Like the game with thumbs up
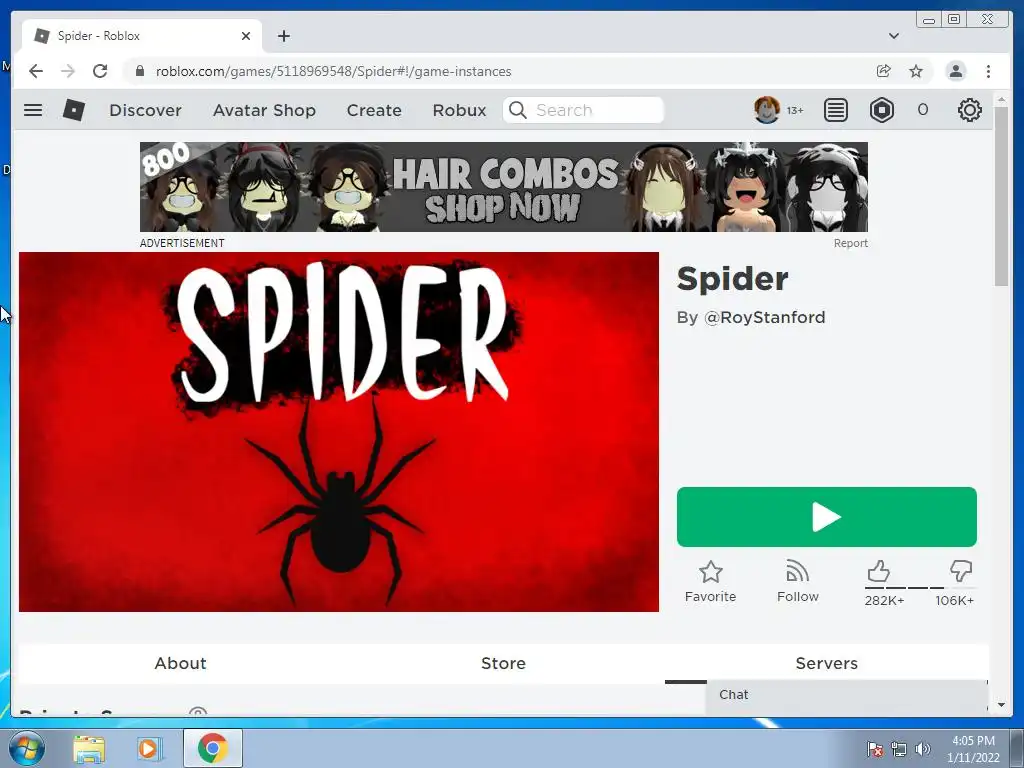Viewport: 1024px width, 768px height. pos(878,571)
